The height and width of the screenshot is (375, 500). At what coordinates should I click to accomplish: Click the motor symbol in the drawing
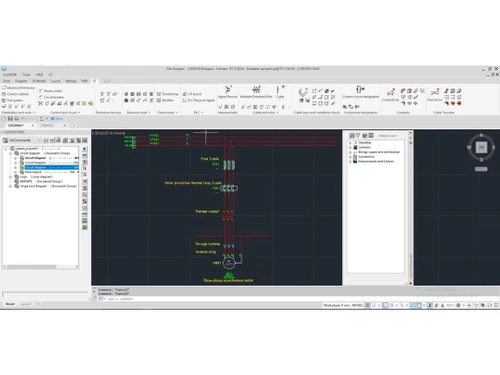pyautogui.click(x=229, y=263)
